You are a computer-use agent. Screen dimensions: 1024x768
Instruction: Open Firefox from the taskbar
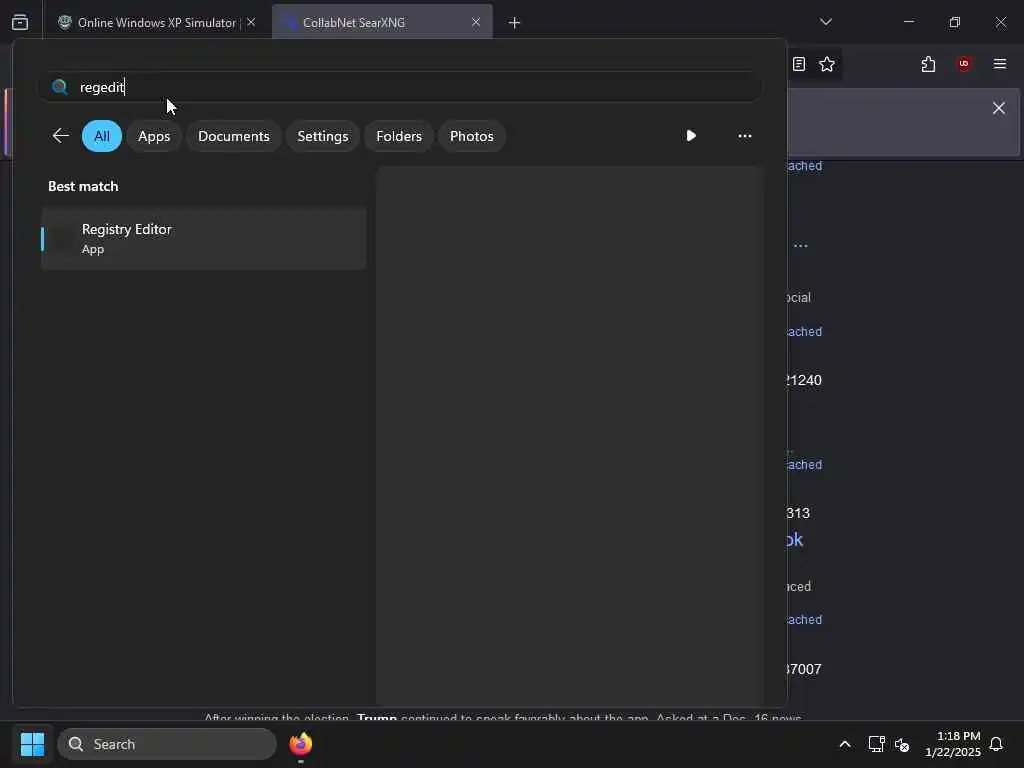pos(300,744)
